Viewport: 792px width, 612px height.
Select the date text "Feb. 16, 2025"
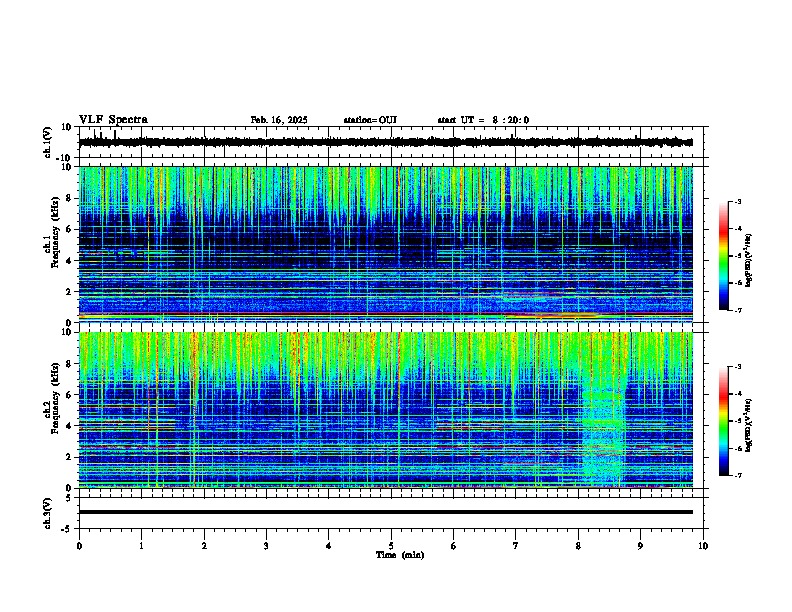point(279,120)
